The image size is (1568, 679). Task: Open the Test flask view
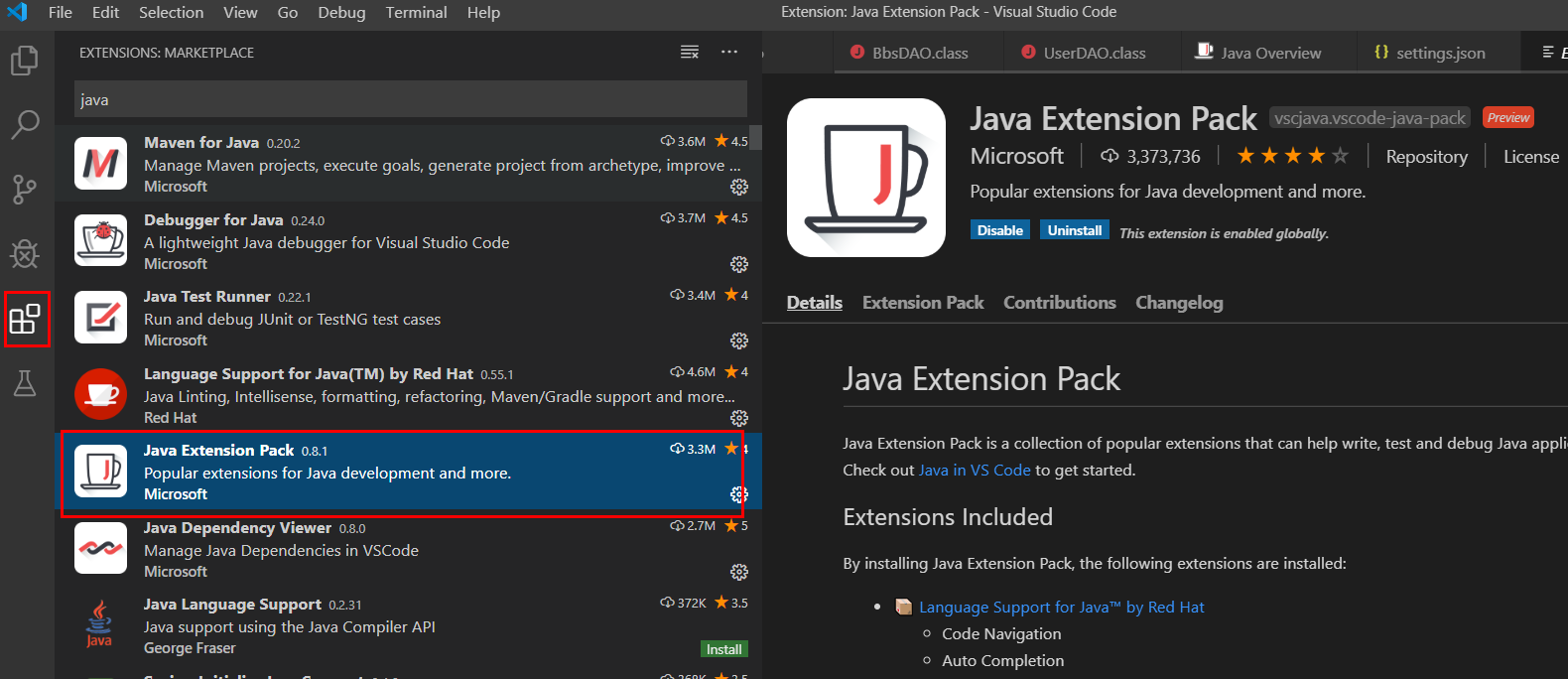pos(25,383)
